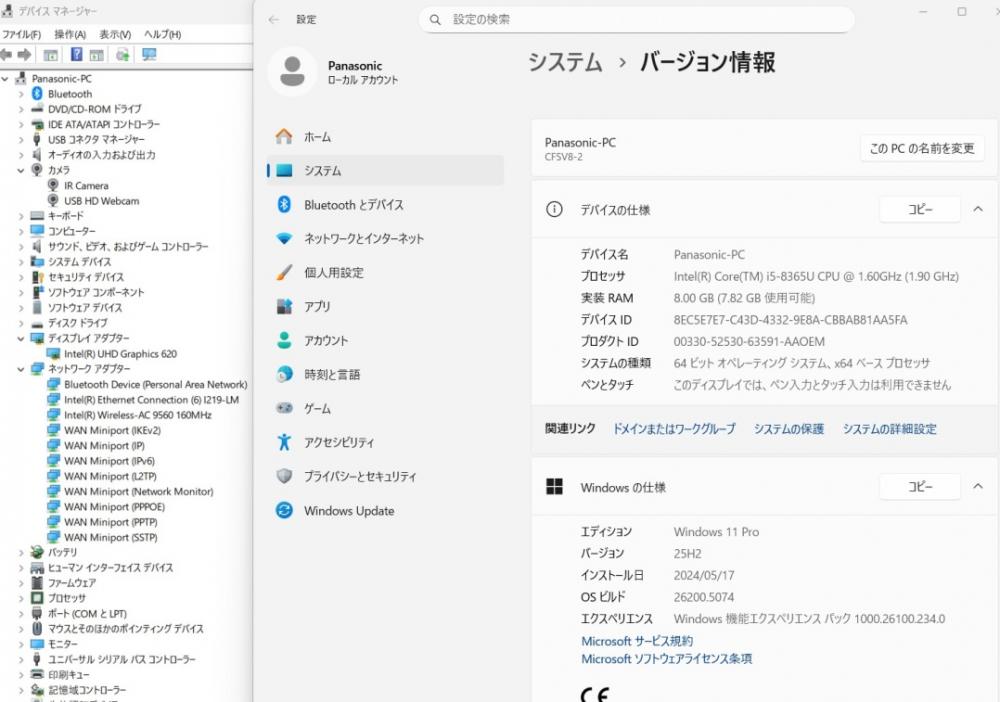The height and width of the screenshot is (702, 1000).
Task: Click the forward arrow in Device Manager toolbar
Action: coord(24,55)
